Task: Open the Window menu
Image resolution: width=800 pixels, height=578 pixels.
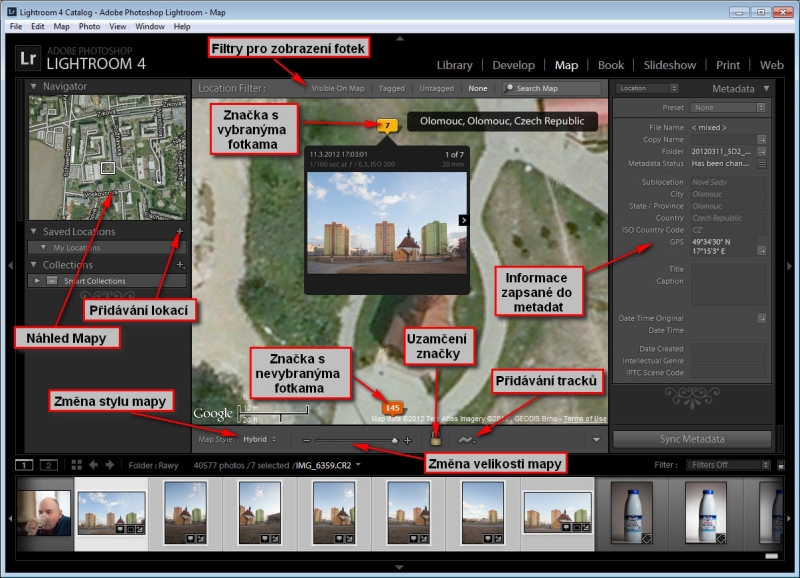Action: tap(149, 27)
